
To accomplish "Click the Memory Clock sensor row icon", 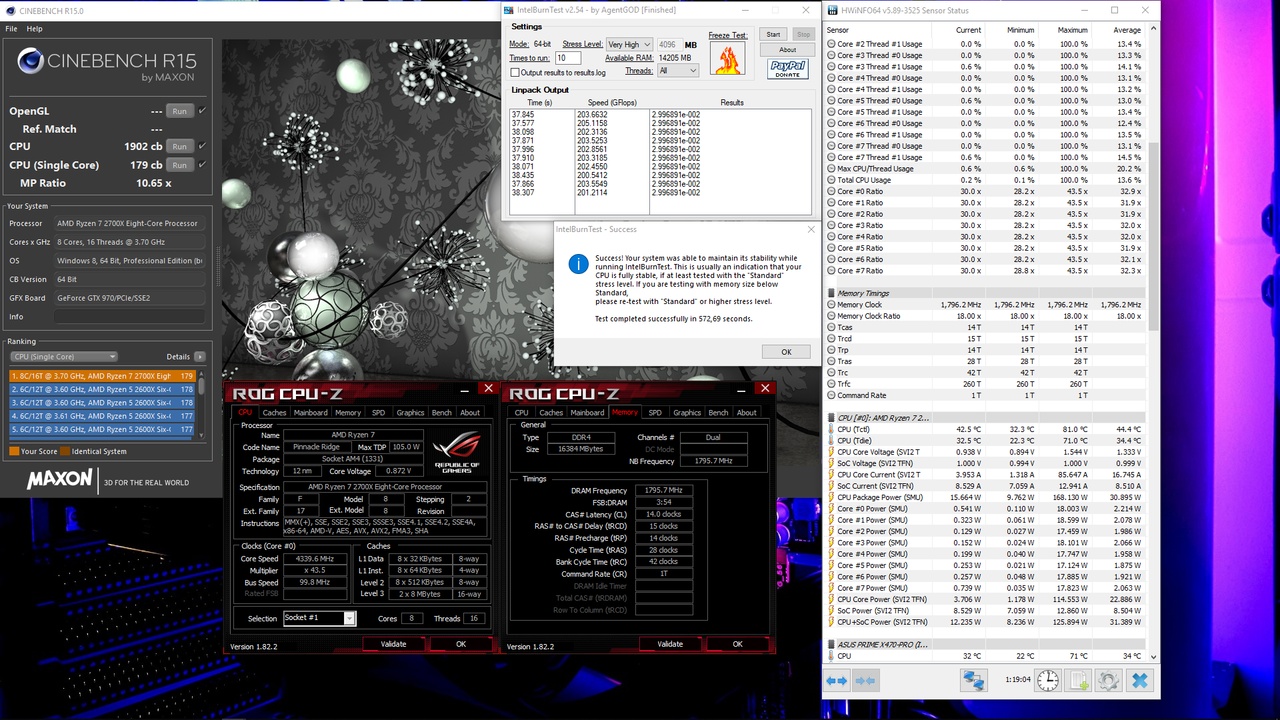I will (831, 304).
